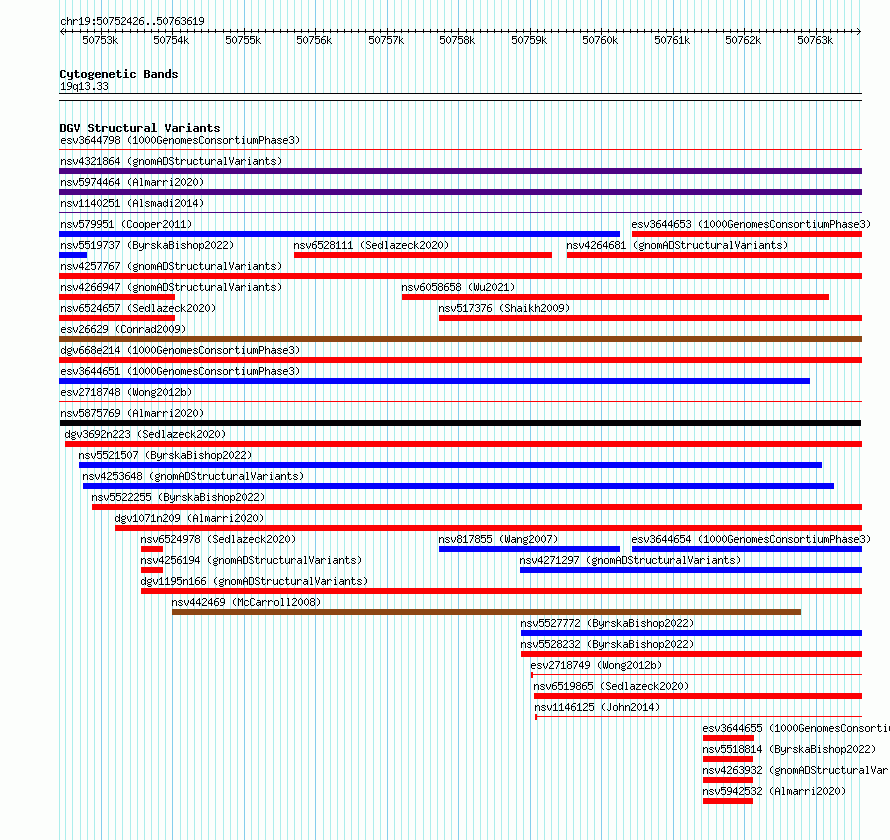The image size is (890, 840).
Task: Select the dgv668e214 variant label
Action: coord(180,350)
